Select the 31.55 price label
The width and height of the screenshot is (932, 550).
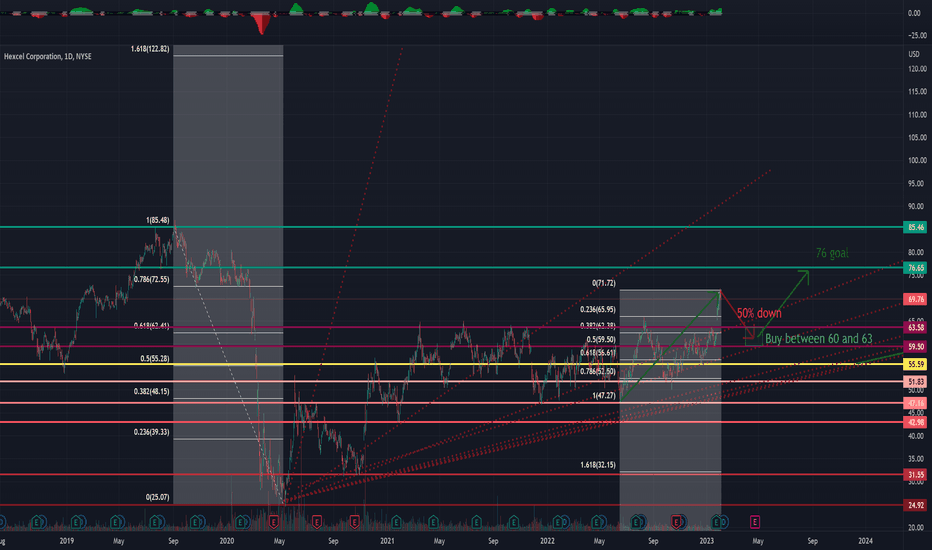(x=915, y=474)
